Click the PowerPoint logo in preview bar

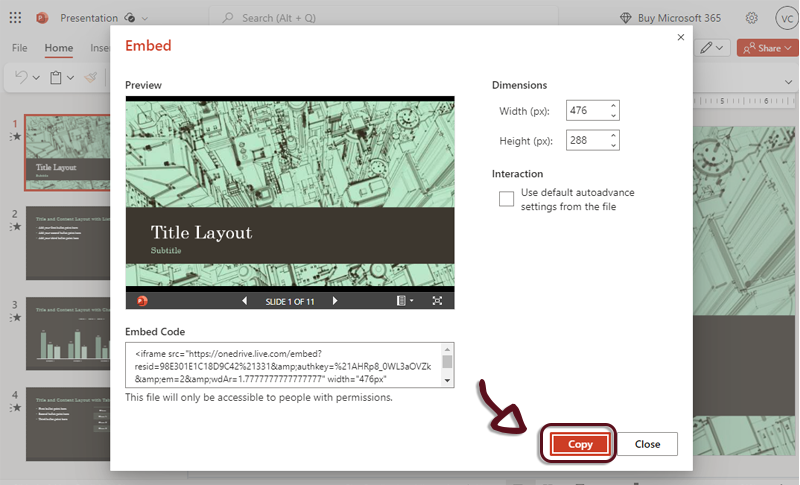141,301
